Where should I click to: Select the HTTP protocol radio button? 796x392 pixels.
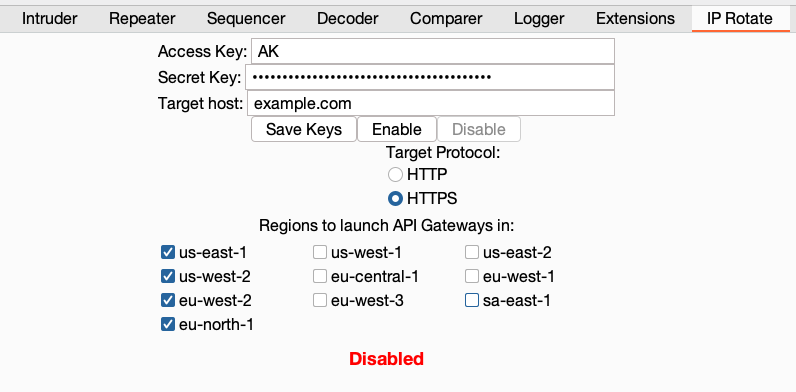pyautogui.click(x=395, y=175)
